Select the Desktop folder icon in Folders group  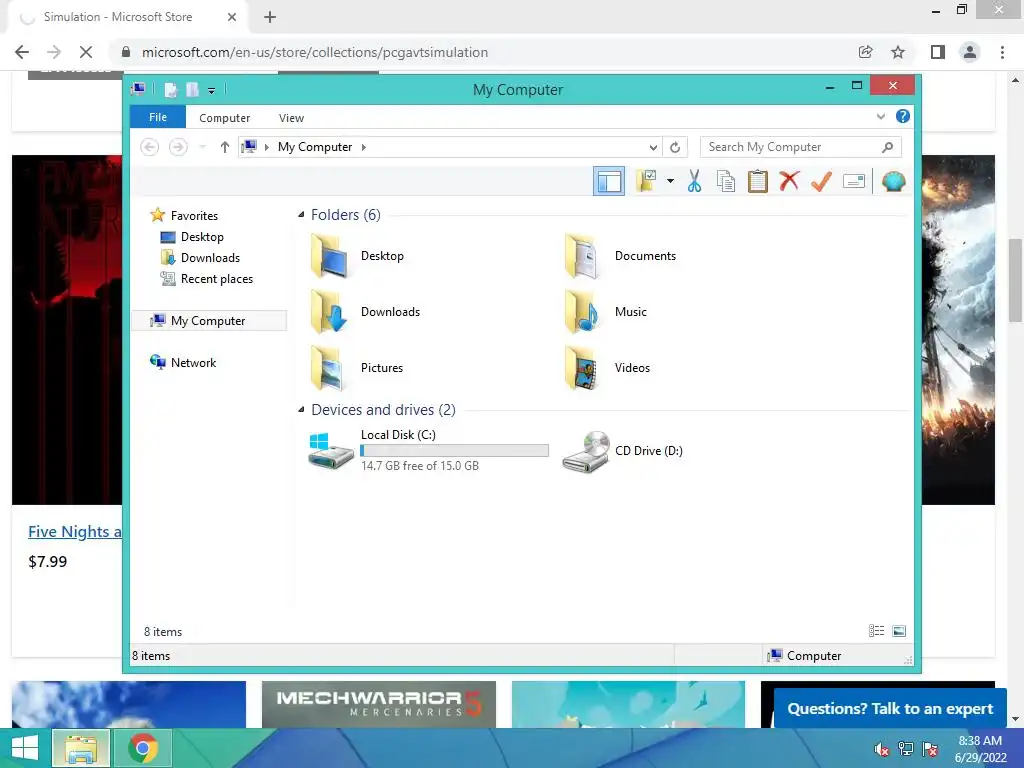[x=330, y=256]
